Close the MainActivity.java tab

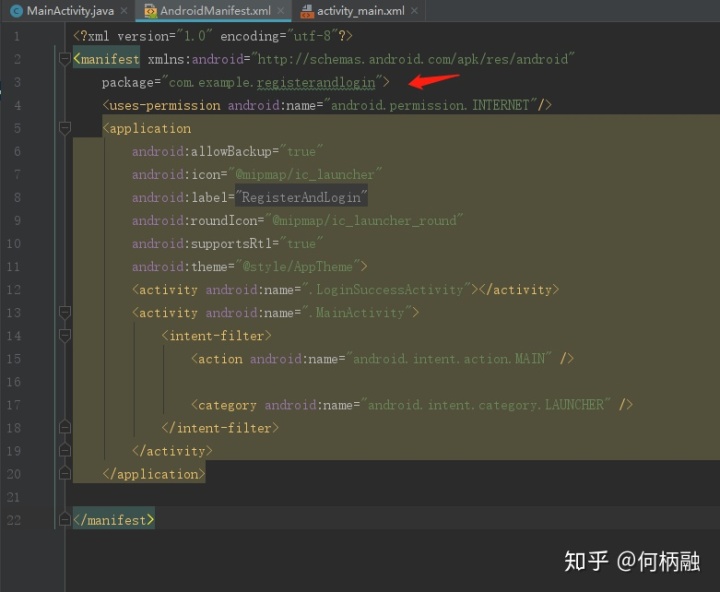coord(124,11)
